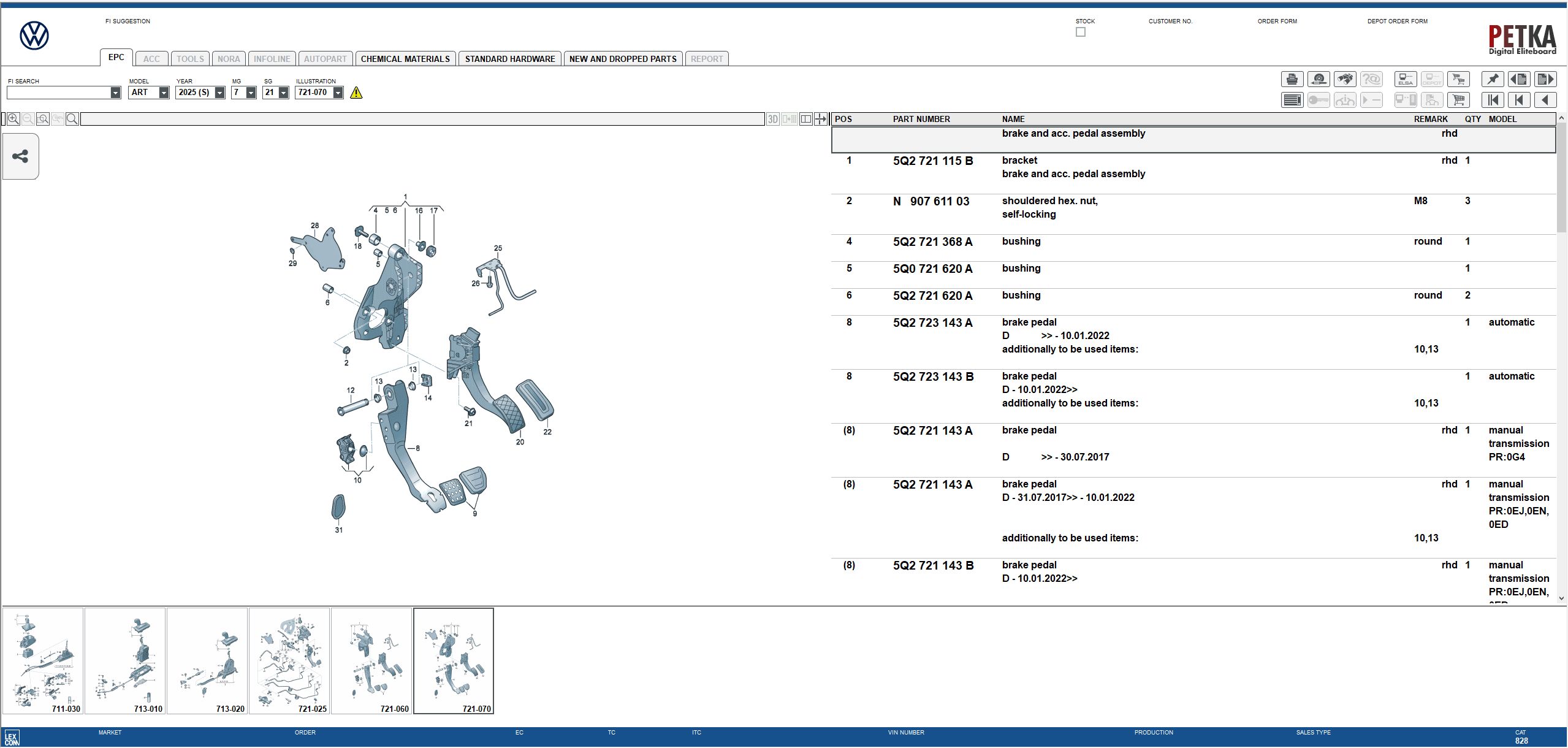
Task: Select thumbnail illustration 721-070
Action: (x=454, y=661)
